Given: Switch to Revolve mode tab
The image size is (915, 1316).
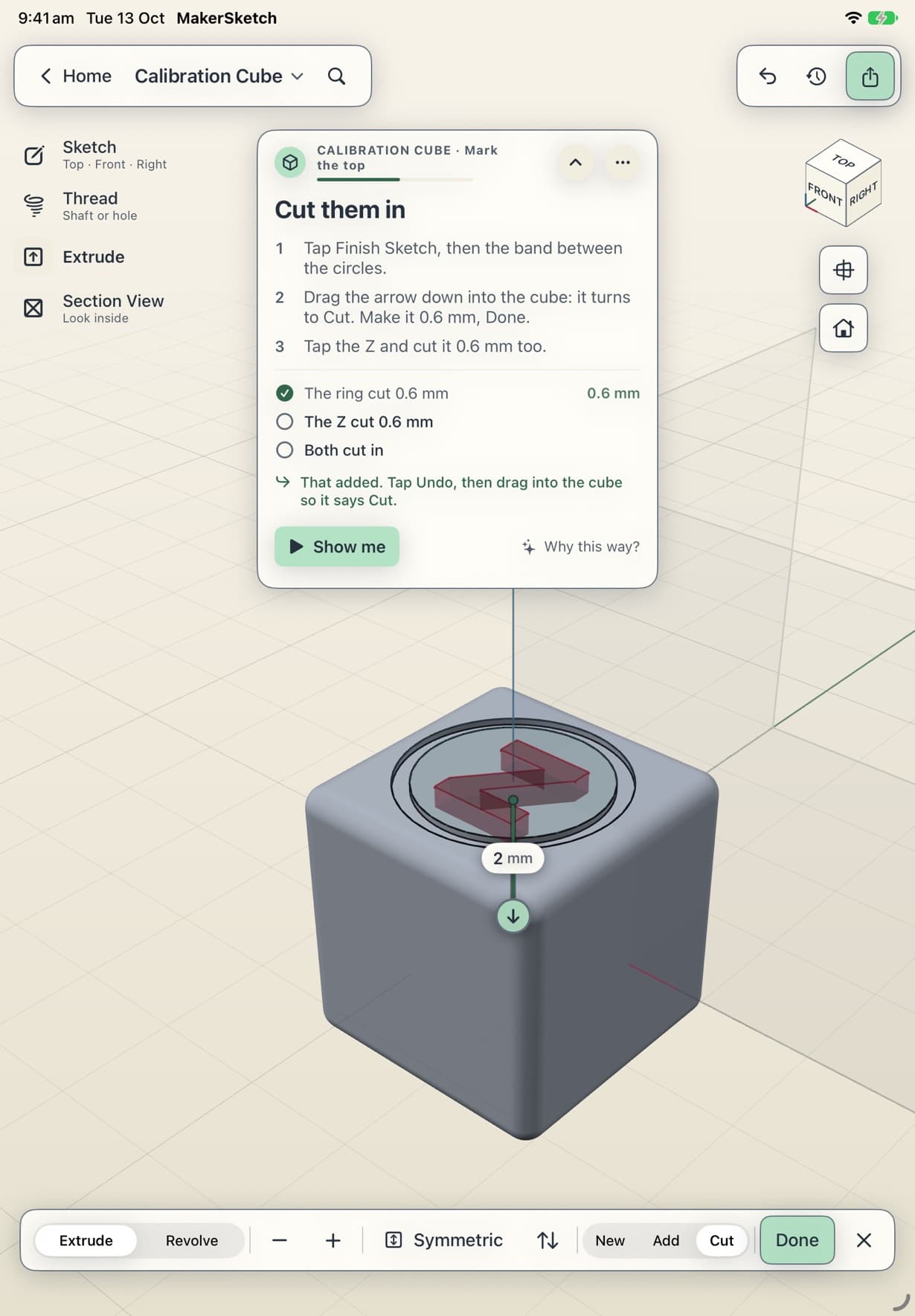Looking at the screenshot, I should 192,1240.
